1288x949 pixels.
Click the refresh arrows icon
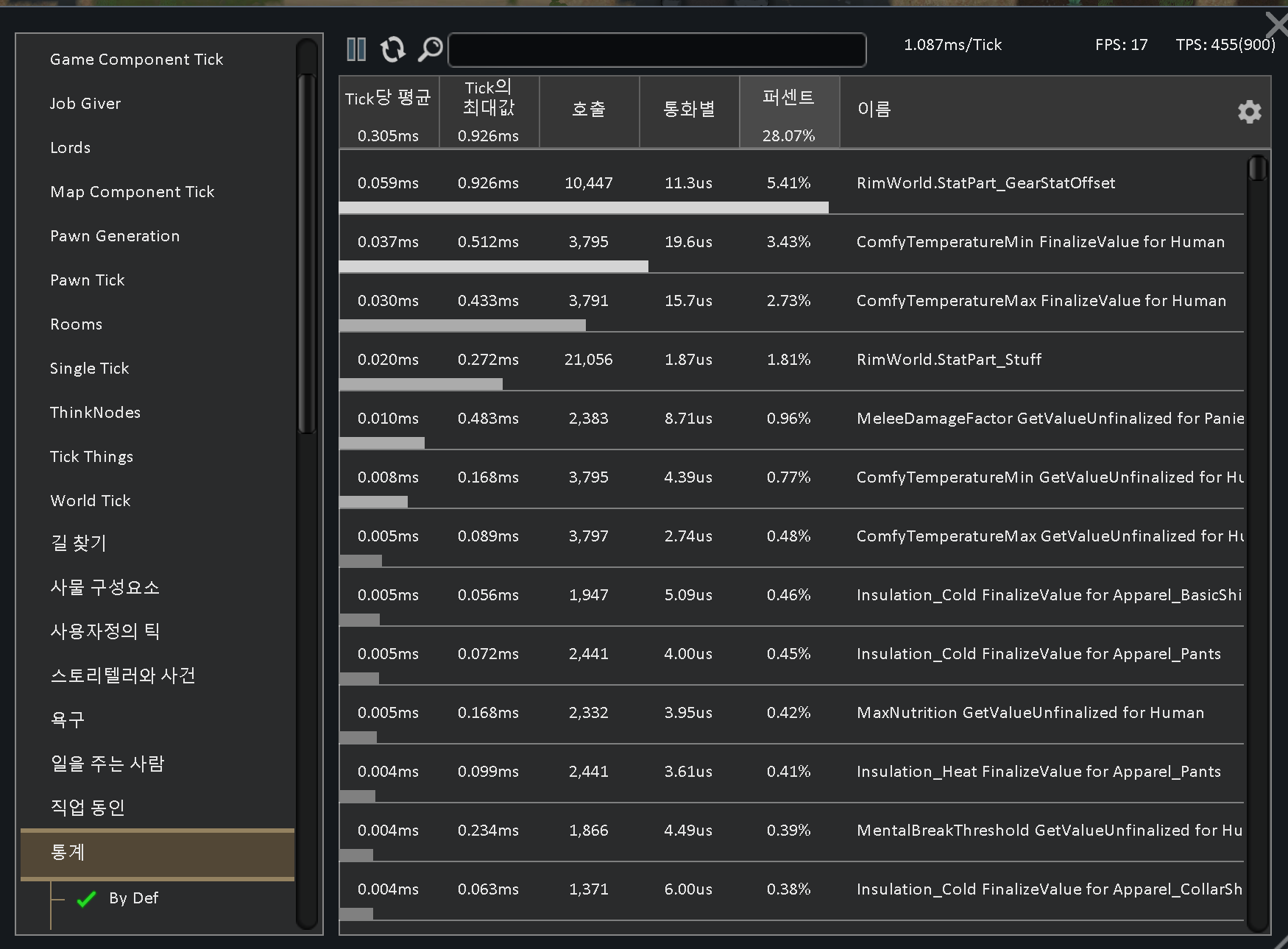[x=393, y=49]
